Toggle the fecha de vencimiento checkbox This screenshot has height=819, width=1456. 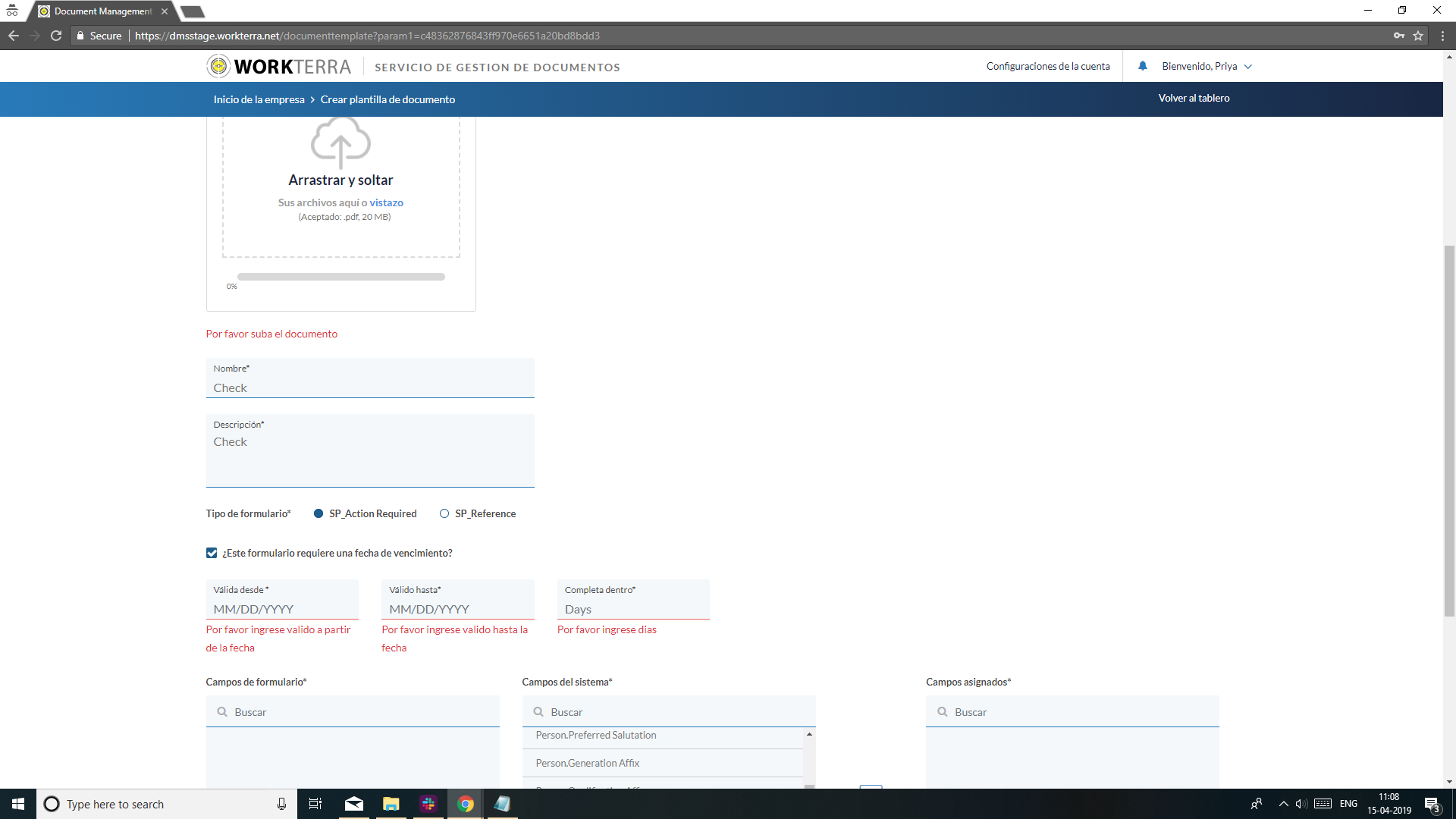point(212,553)
